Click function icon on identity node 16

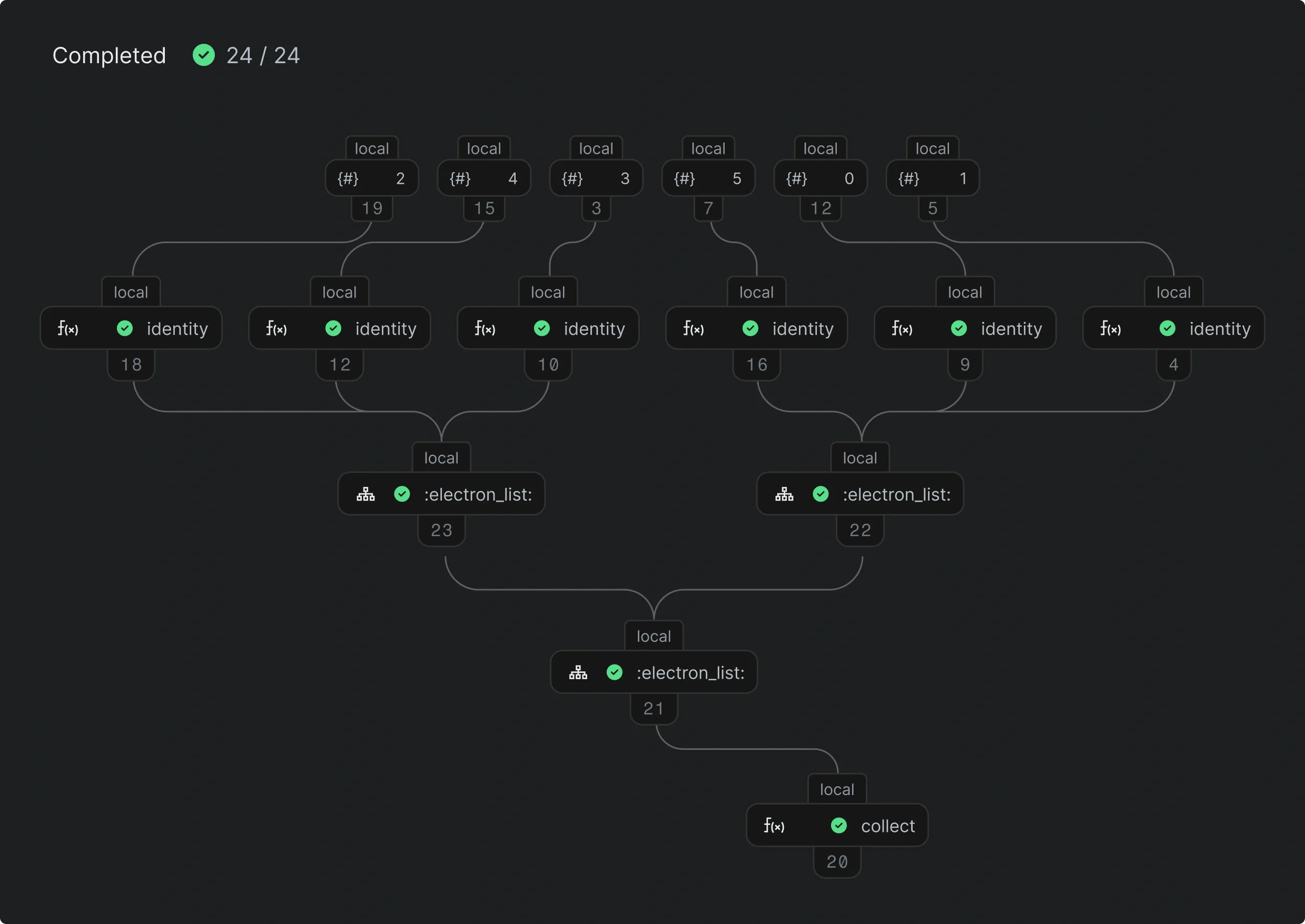point(693,329)
